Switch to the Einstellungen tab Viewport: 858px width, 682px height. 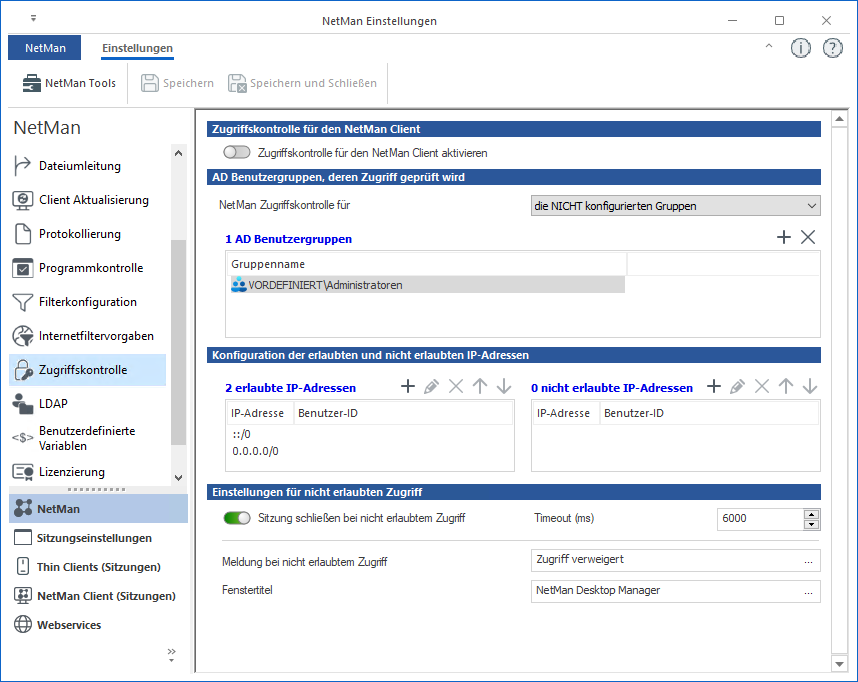point(137,48)
